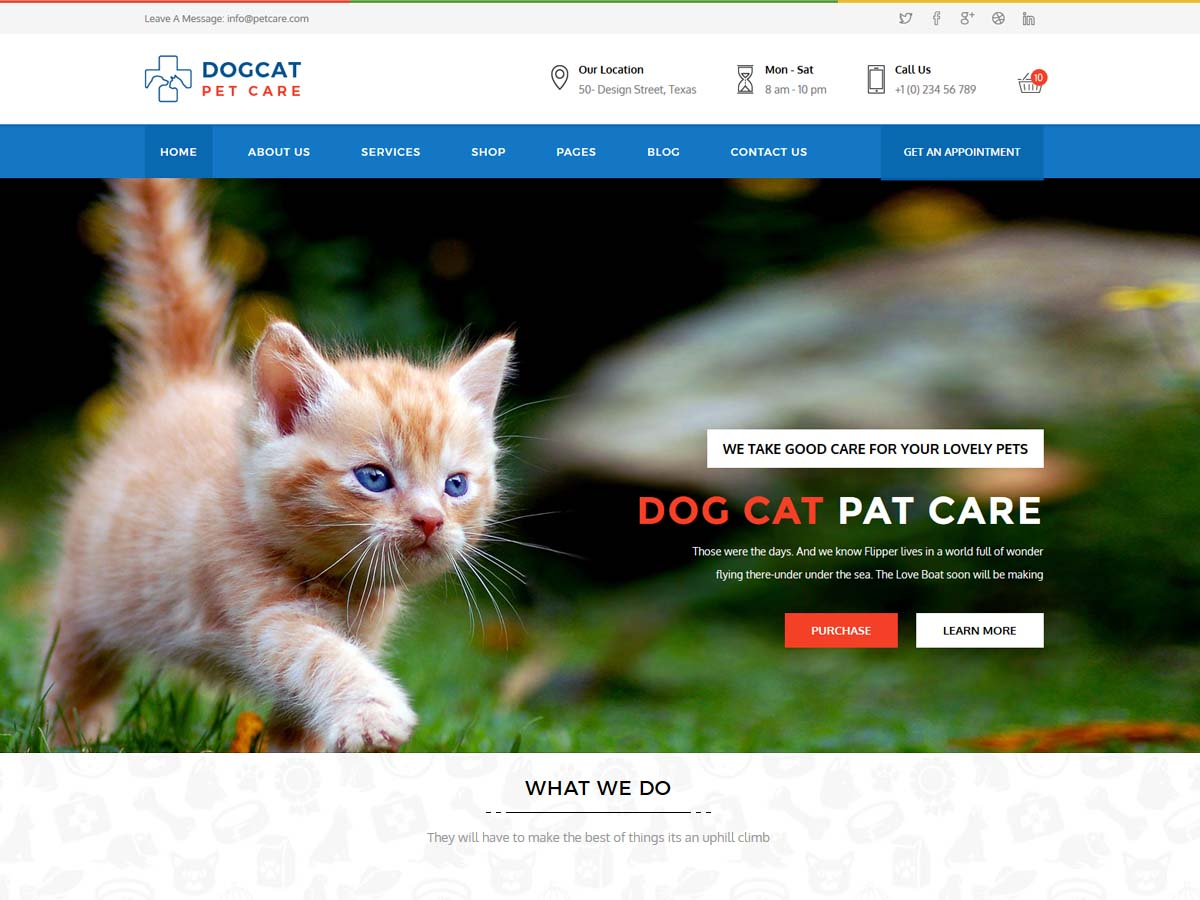This screenshot has width=1200, height=900.
Task: Expand the Pages menu
Action: pos(576,152)
